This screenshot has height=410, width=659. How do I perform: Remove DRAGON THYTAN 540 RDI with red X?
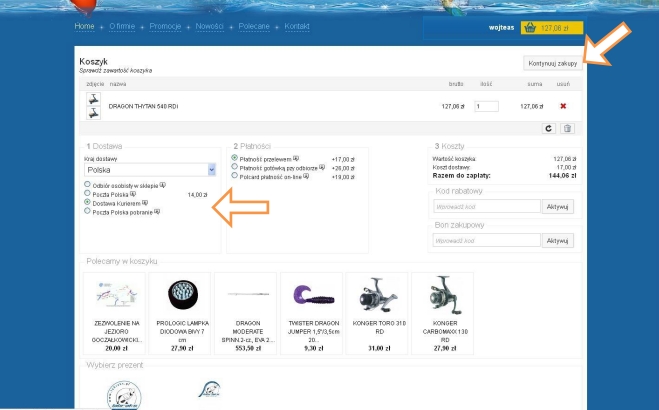[563, 106]
